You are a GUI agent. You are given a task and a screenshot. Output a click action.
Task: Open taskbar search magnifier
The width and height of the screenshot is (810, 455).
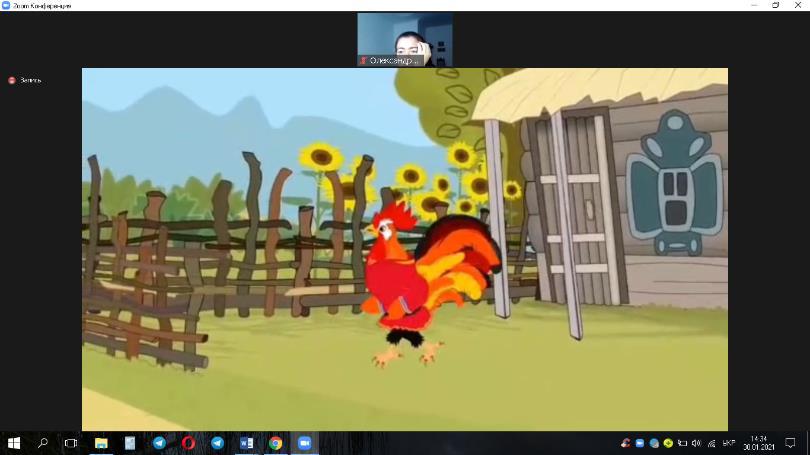click(43, 442)
